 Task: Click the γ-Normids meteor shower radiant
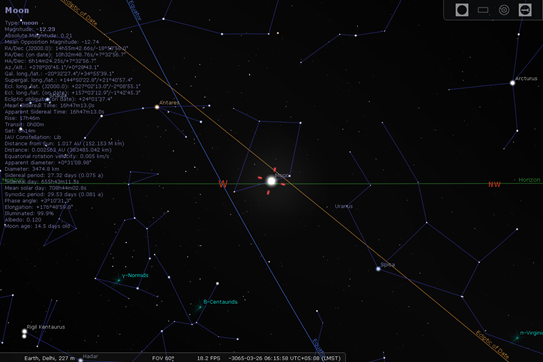[x=118, y=280]
